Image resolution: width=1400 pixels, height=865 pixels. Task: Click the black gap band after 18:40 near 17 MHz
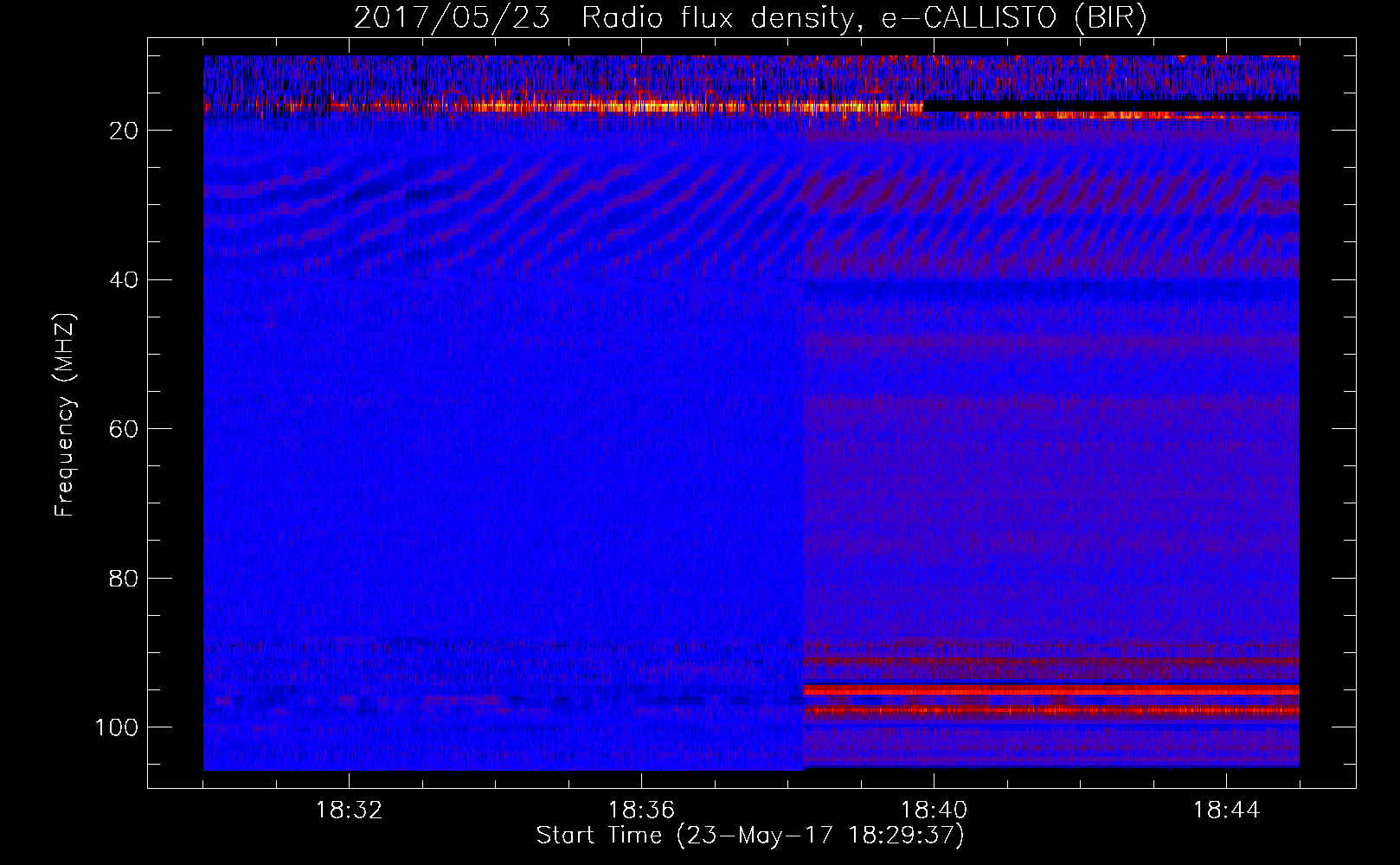1111,106
